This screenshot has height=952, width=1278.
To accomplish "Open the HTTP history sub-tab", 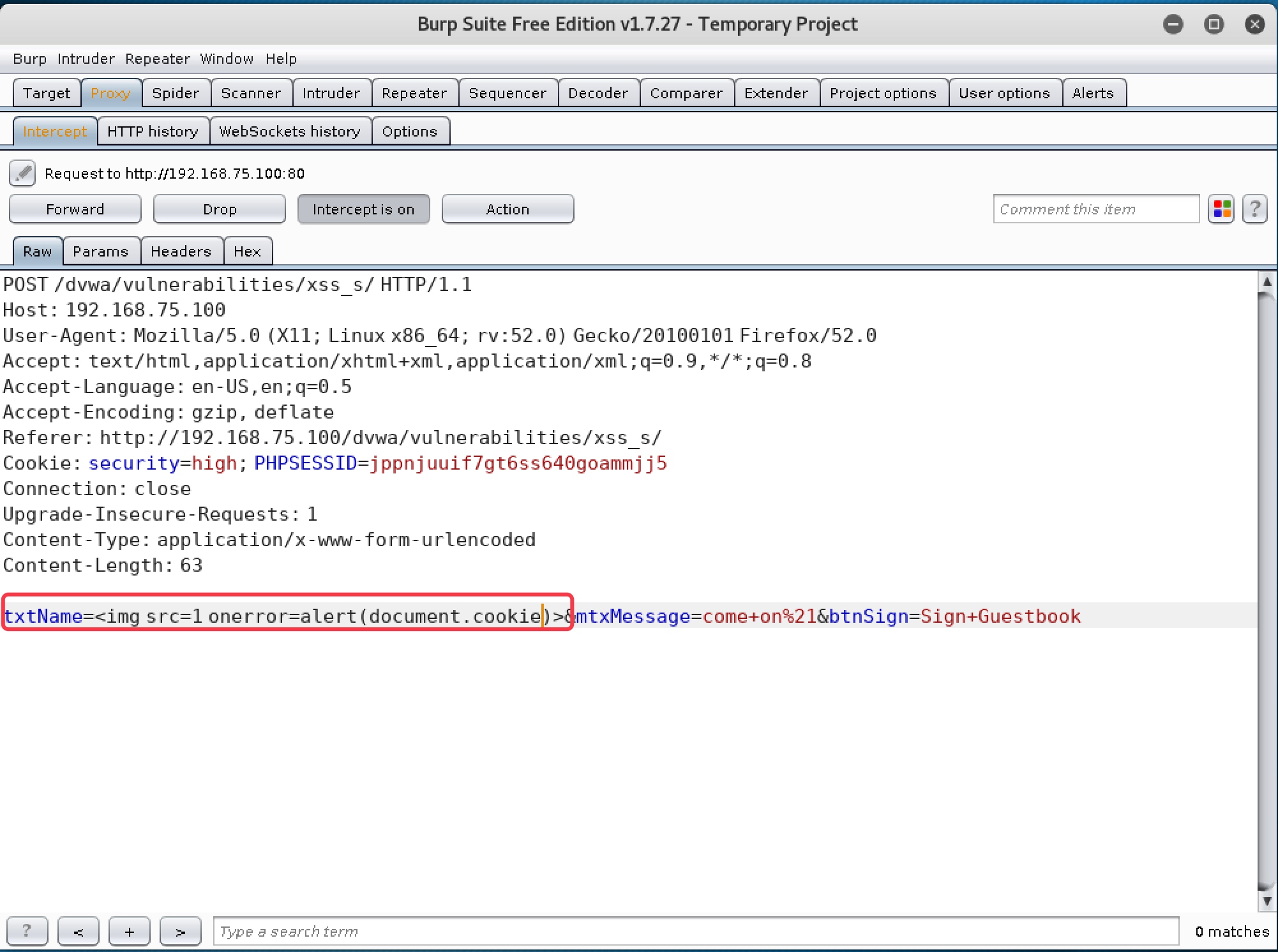I will [x=153, y=131].
